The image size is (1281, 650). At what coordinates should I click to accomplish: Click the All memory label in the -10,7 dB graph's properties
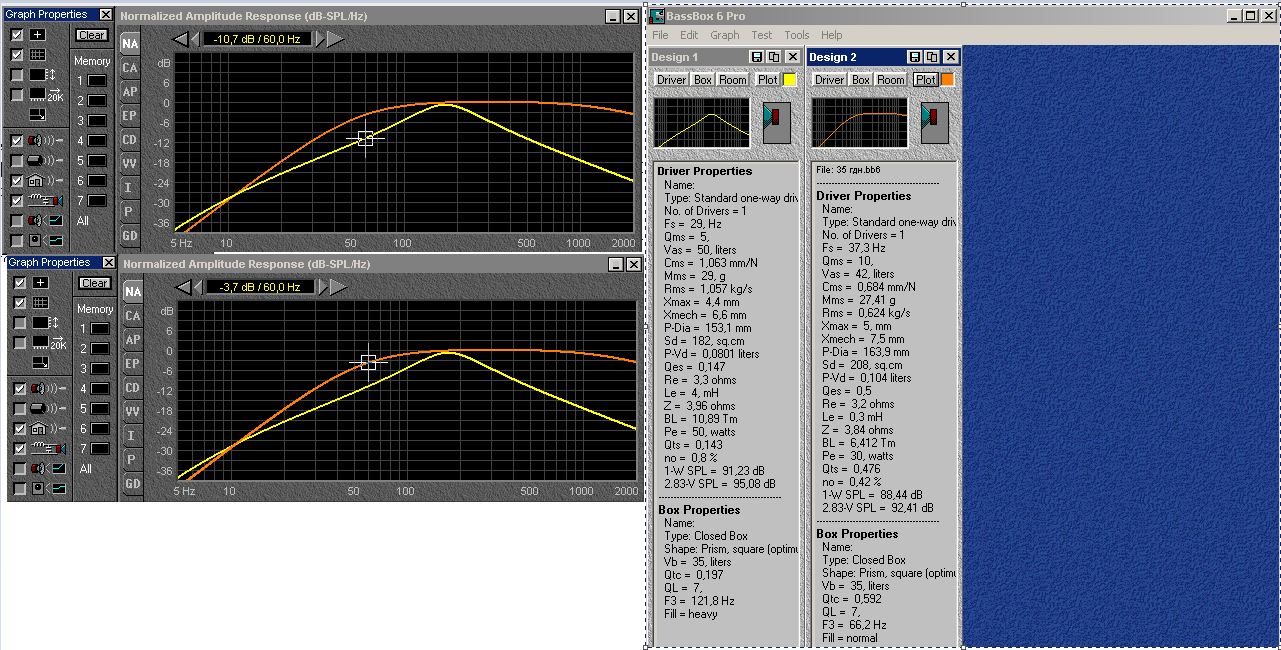coord(82,221)
